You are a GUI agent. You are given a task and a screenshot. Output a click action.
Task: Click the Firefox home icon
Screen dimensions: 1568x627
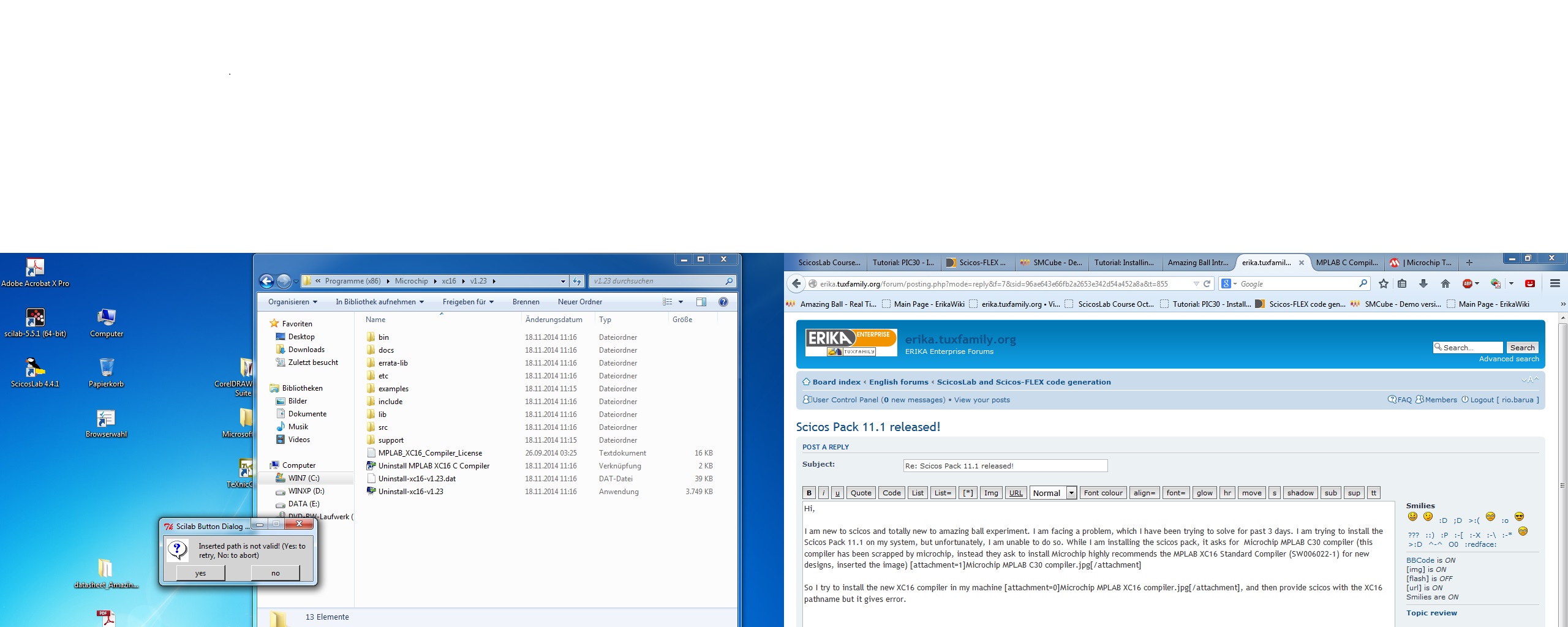1445,283
